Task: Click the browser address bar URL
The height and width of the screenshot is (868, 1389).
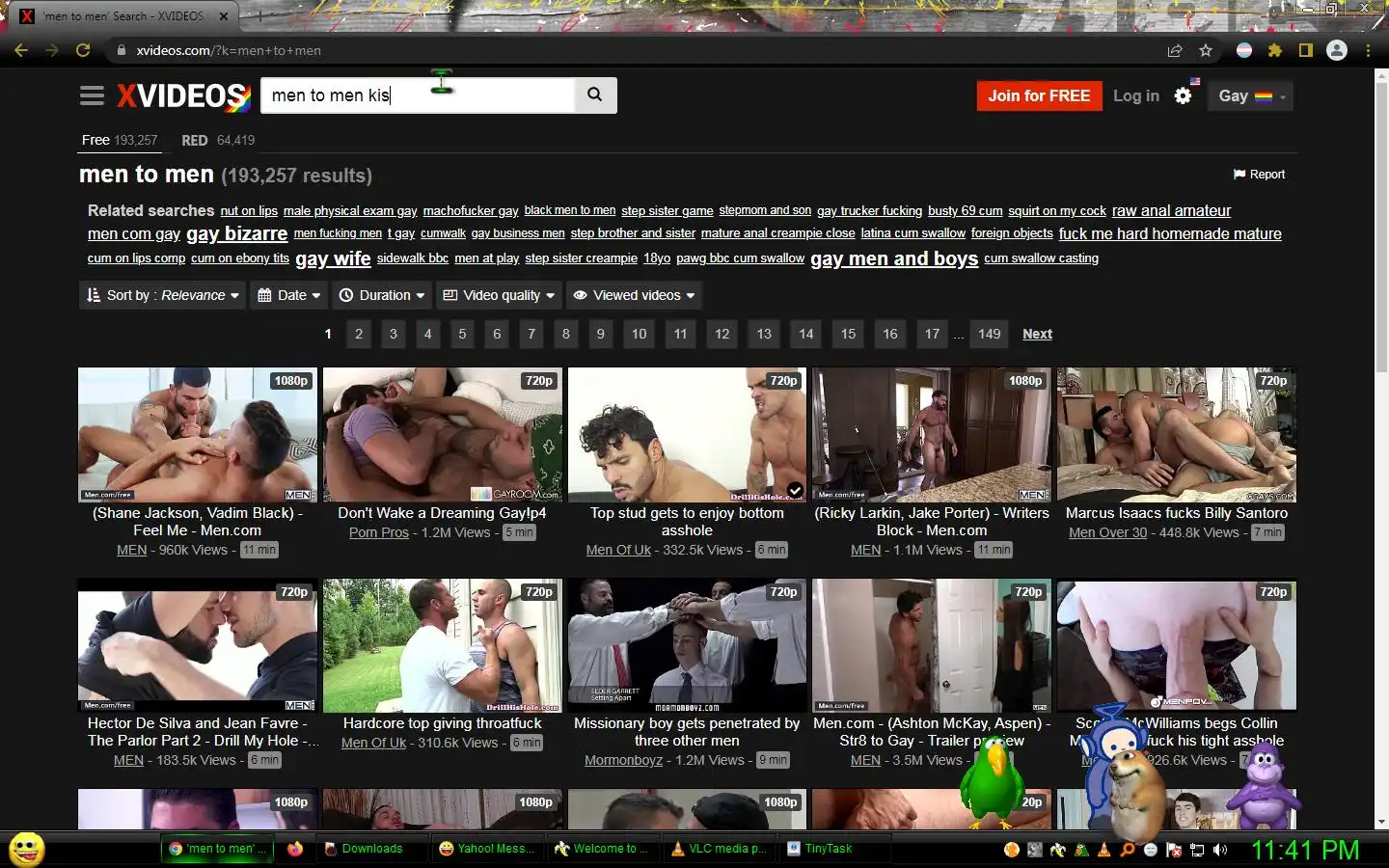Action: tap(229, 50)
